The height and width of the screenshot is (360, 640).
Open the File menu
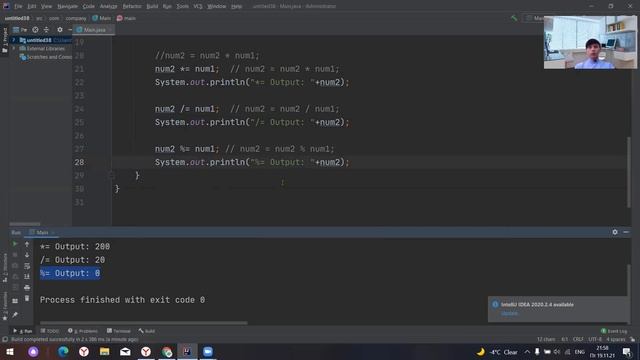[x=18, y=6]
